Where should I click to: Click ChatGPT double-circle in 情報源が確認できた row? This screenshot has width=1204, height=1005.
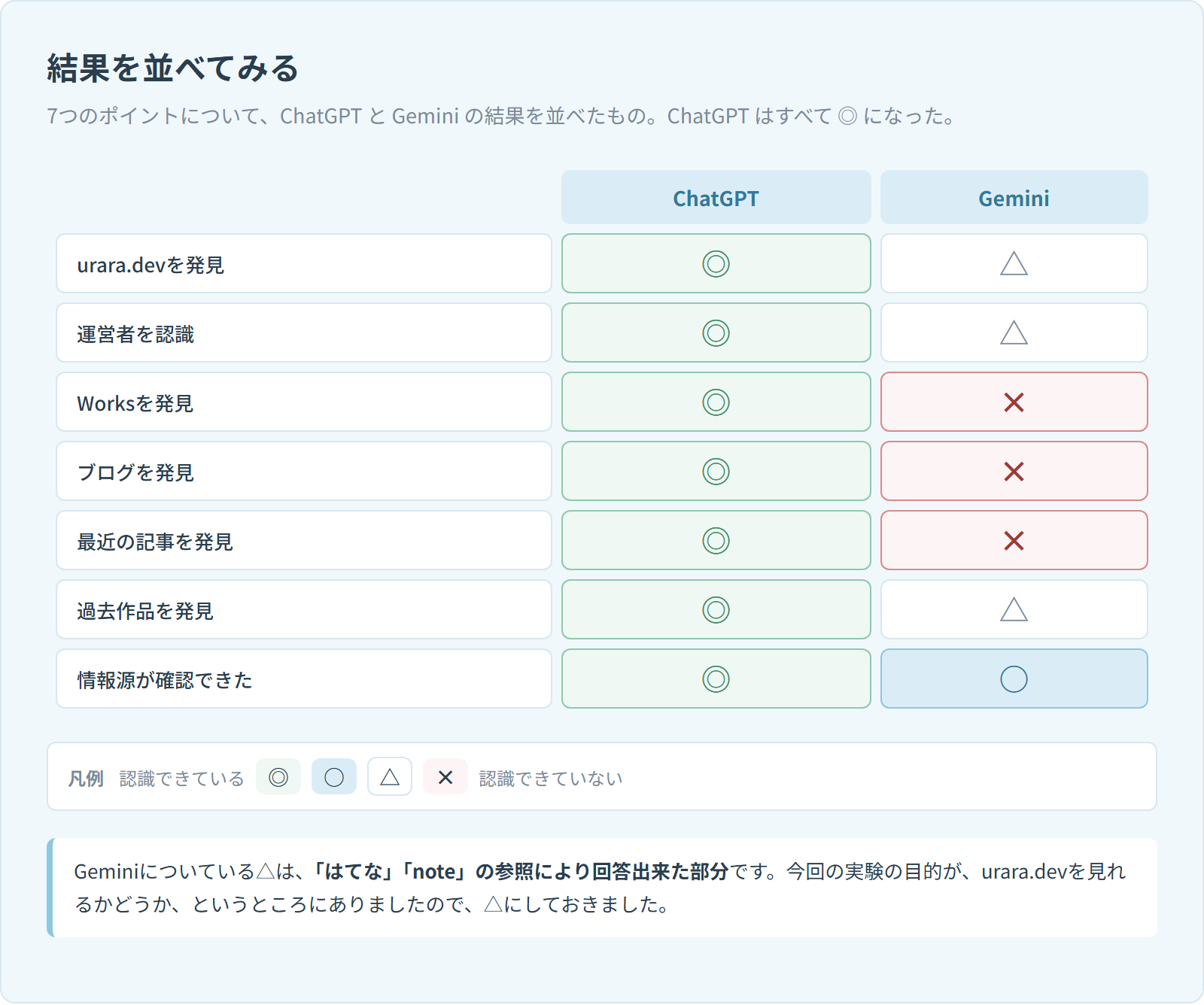716,679
